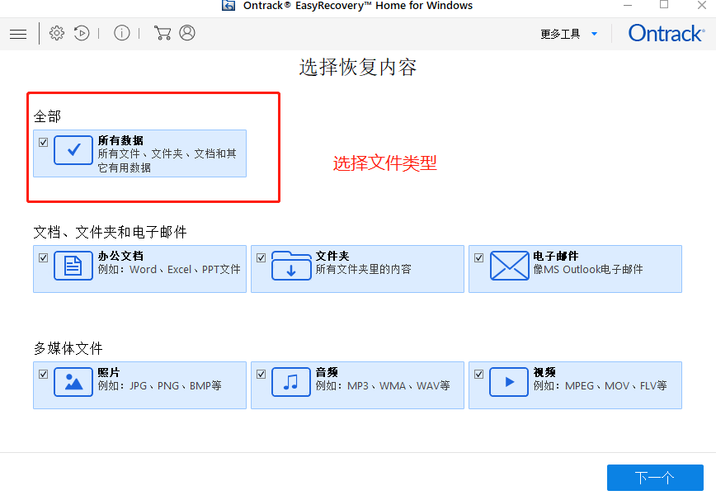The width and height of the screenshot is (716, 500).
Task: Toggle the 电子邮件 checkbox
Action: tap(479, 258)
